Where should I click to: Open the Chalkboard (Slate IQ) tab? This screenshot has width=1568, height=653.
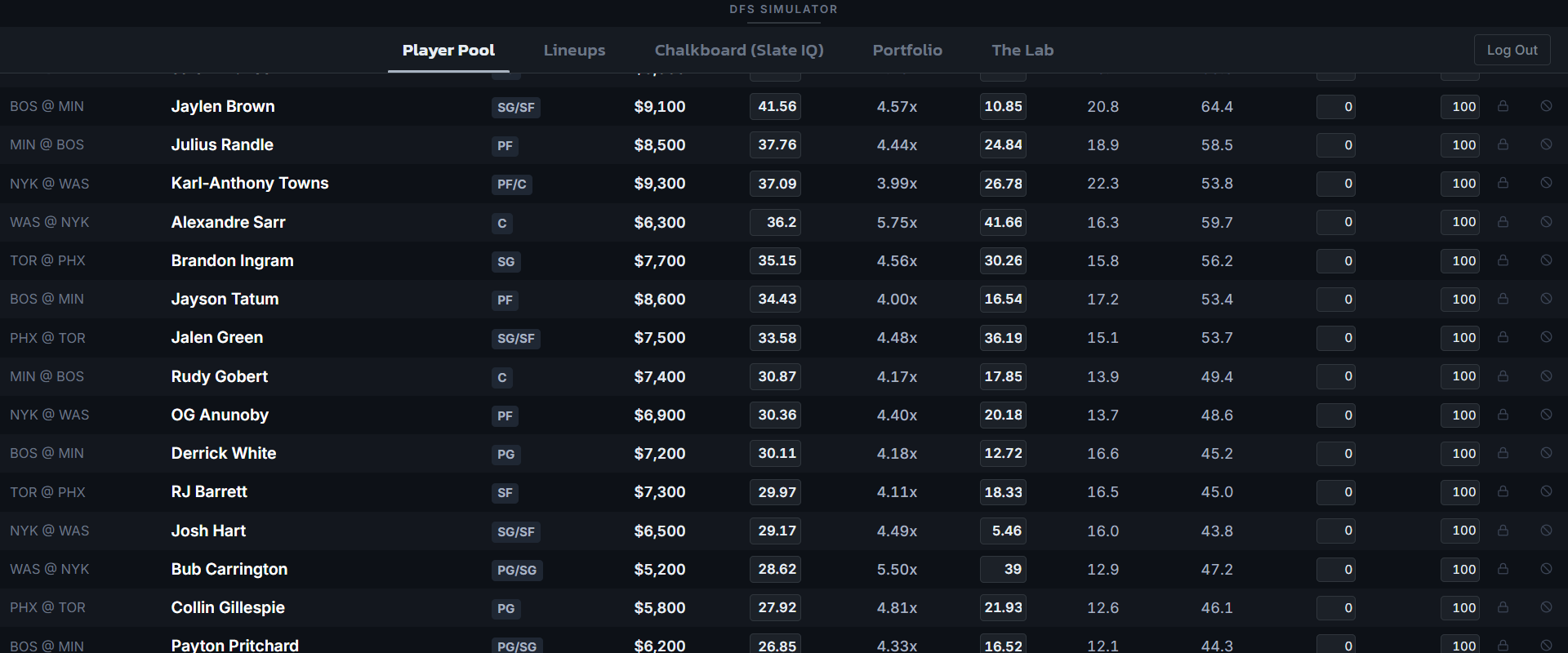click(x=739, y=50)
